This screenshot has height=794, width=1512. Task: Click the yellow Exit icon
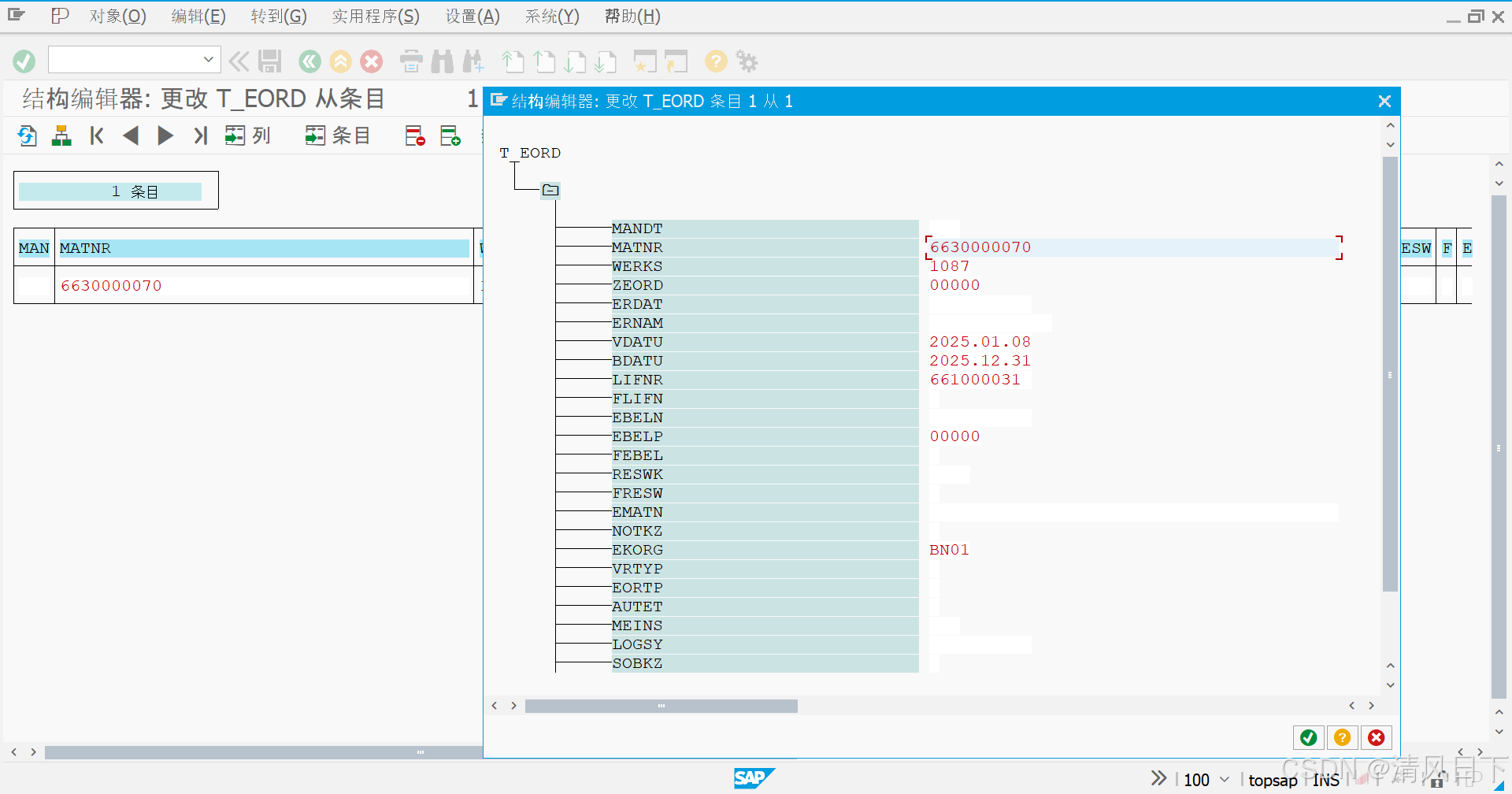click(x=340, y=61)
